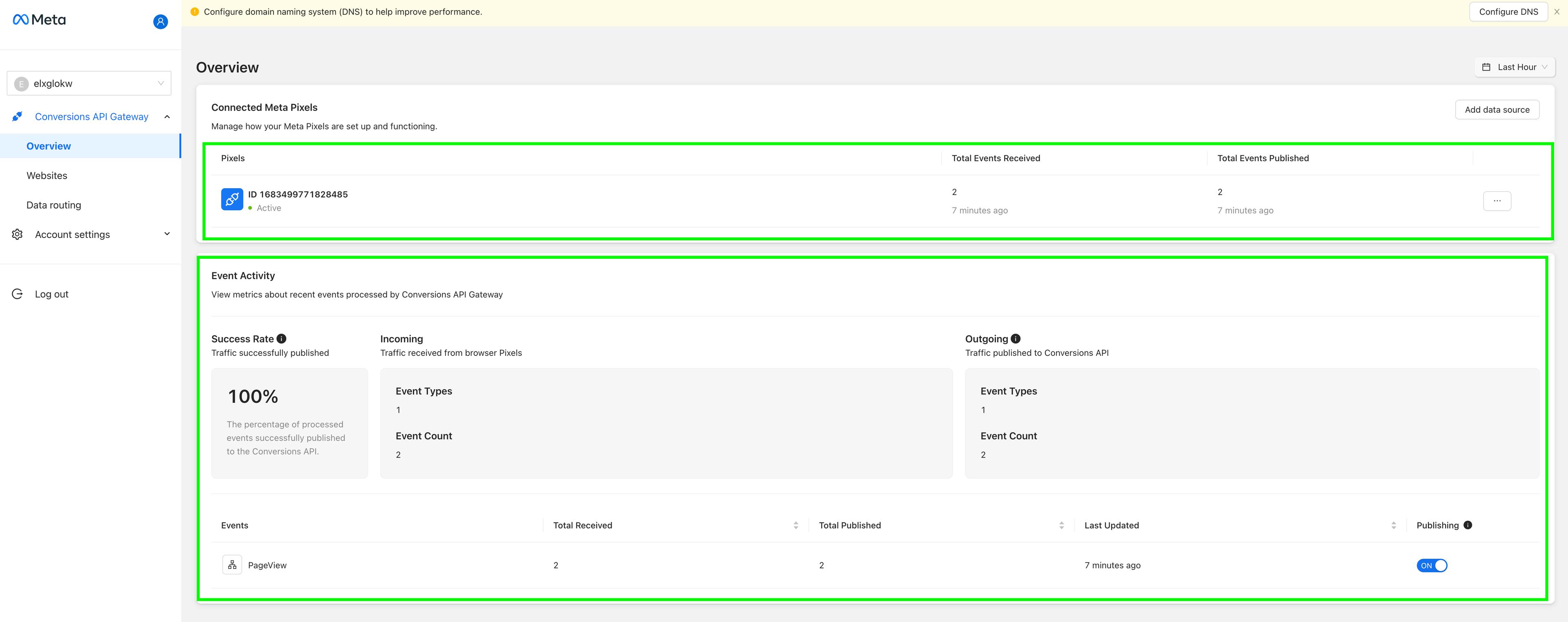The height and width of the screenshot is (622, 1568).
Task: Open Data routing in the sidebar
Action: (x=53, y=205)
